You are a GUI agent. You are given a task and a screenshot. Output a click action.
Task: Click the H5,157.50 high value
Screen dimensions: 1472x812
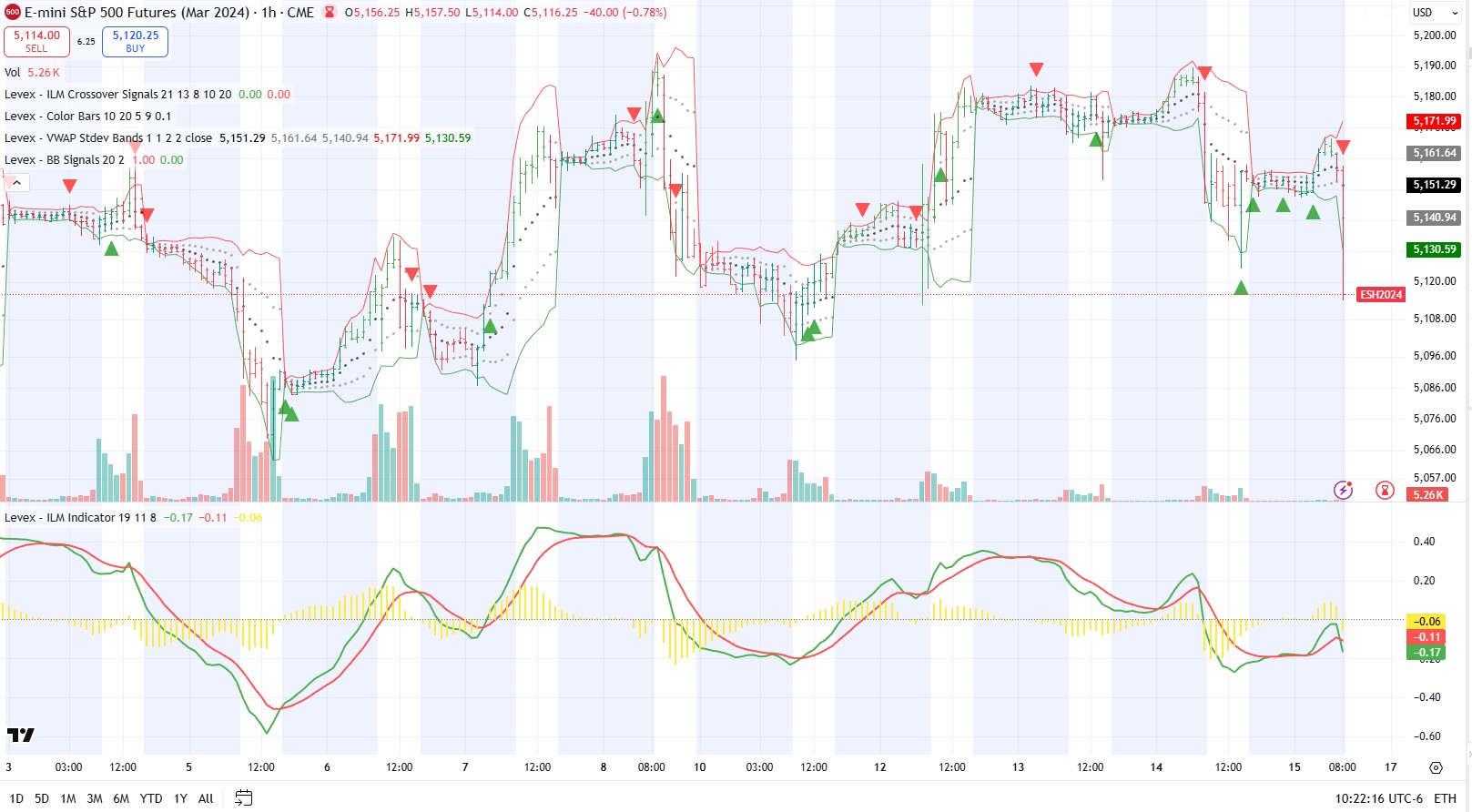432,13
